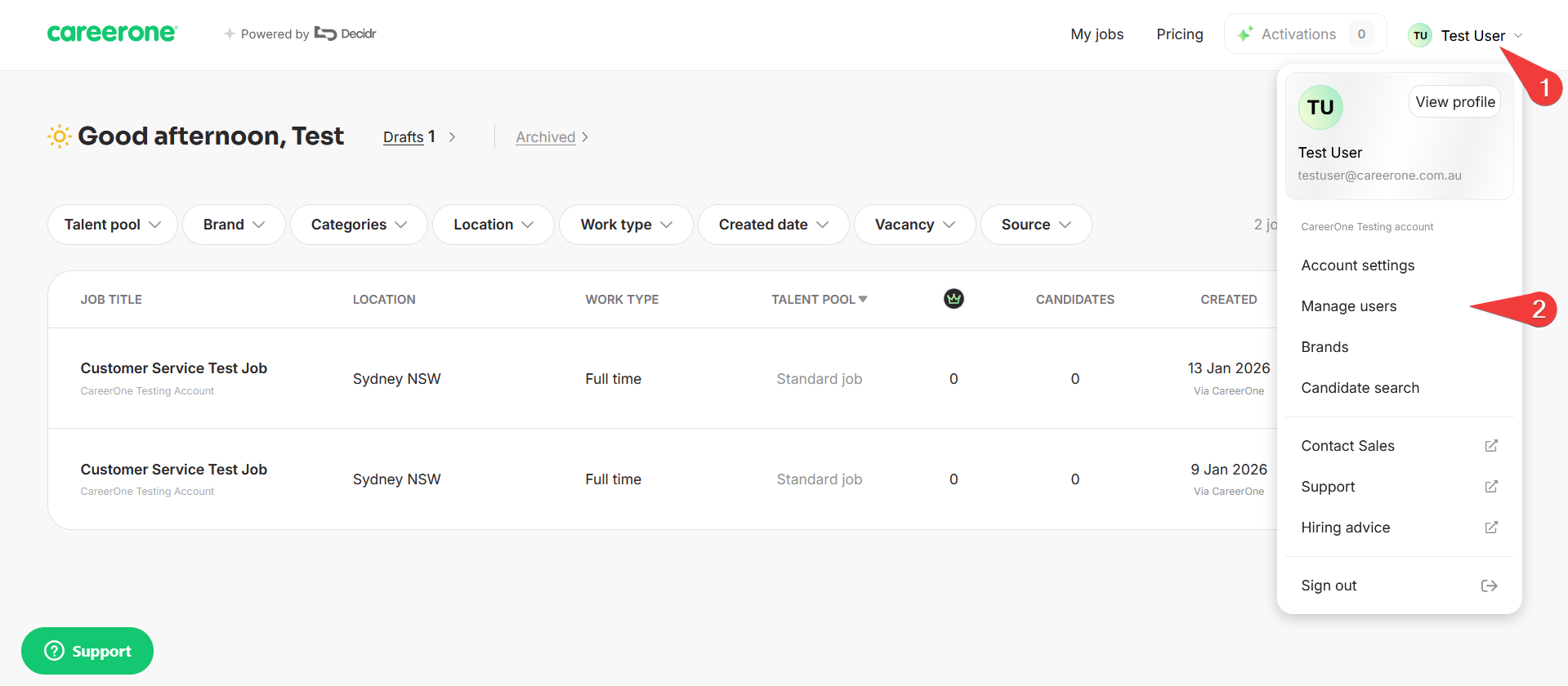
Task: Click Standard job in first row
Action: pos(820,379)
